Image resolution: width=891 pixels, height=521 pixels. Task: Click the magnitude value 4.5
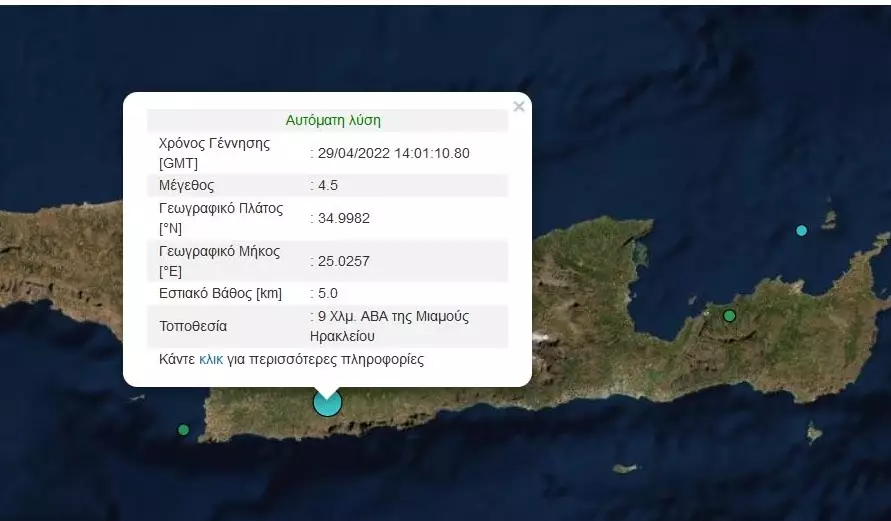327,186
